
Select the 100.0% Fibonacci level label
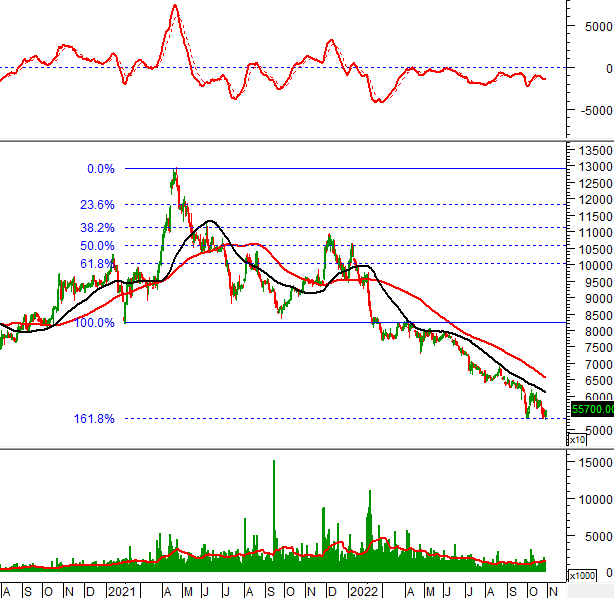(95, 323)
